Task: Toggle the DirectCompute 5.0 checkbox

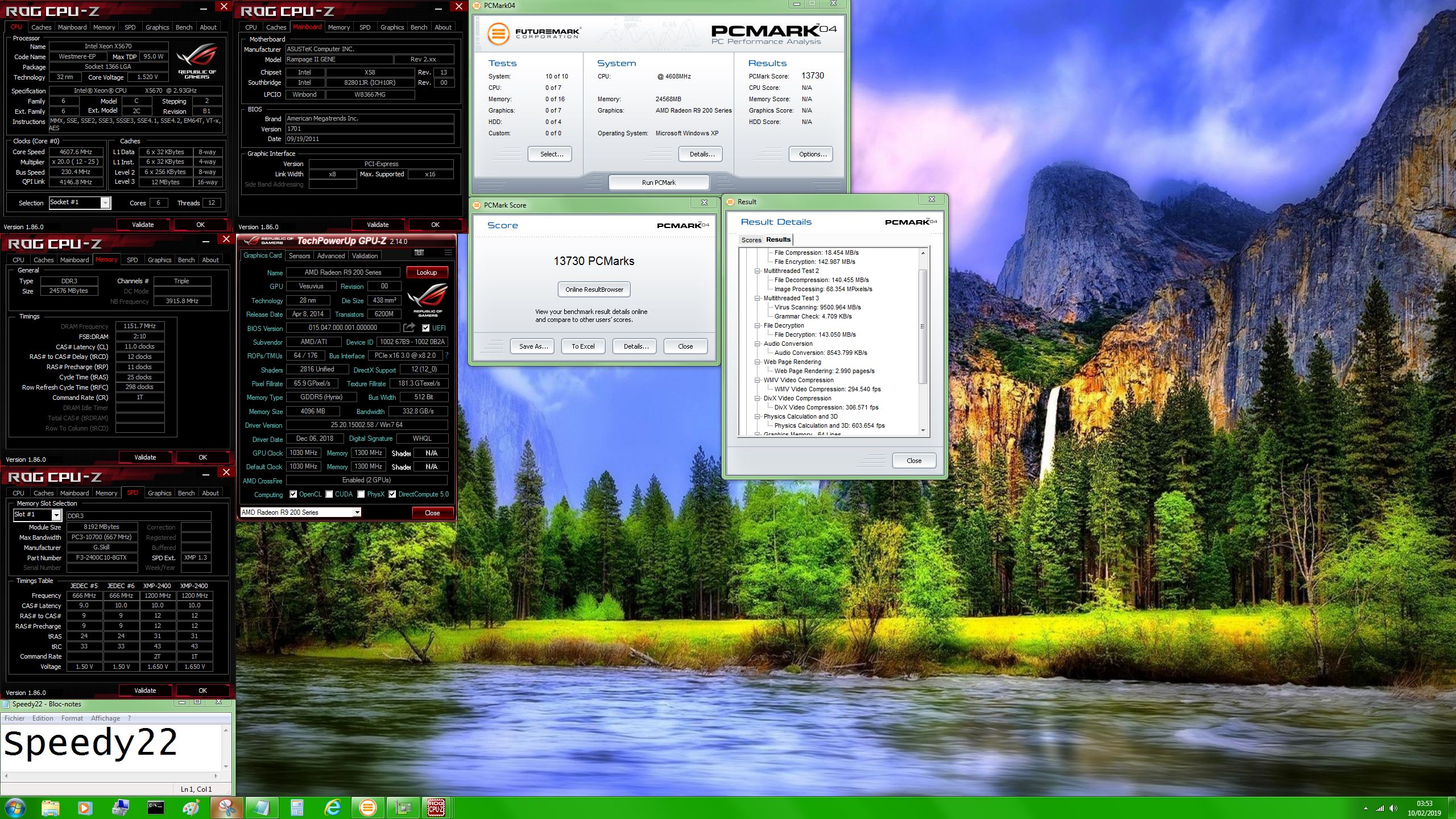Action: [x=392, y=494]
